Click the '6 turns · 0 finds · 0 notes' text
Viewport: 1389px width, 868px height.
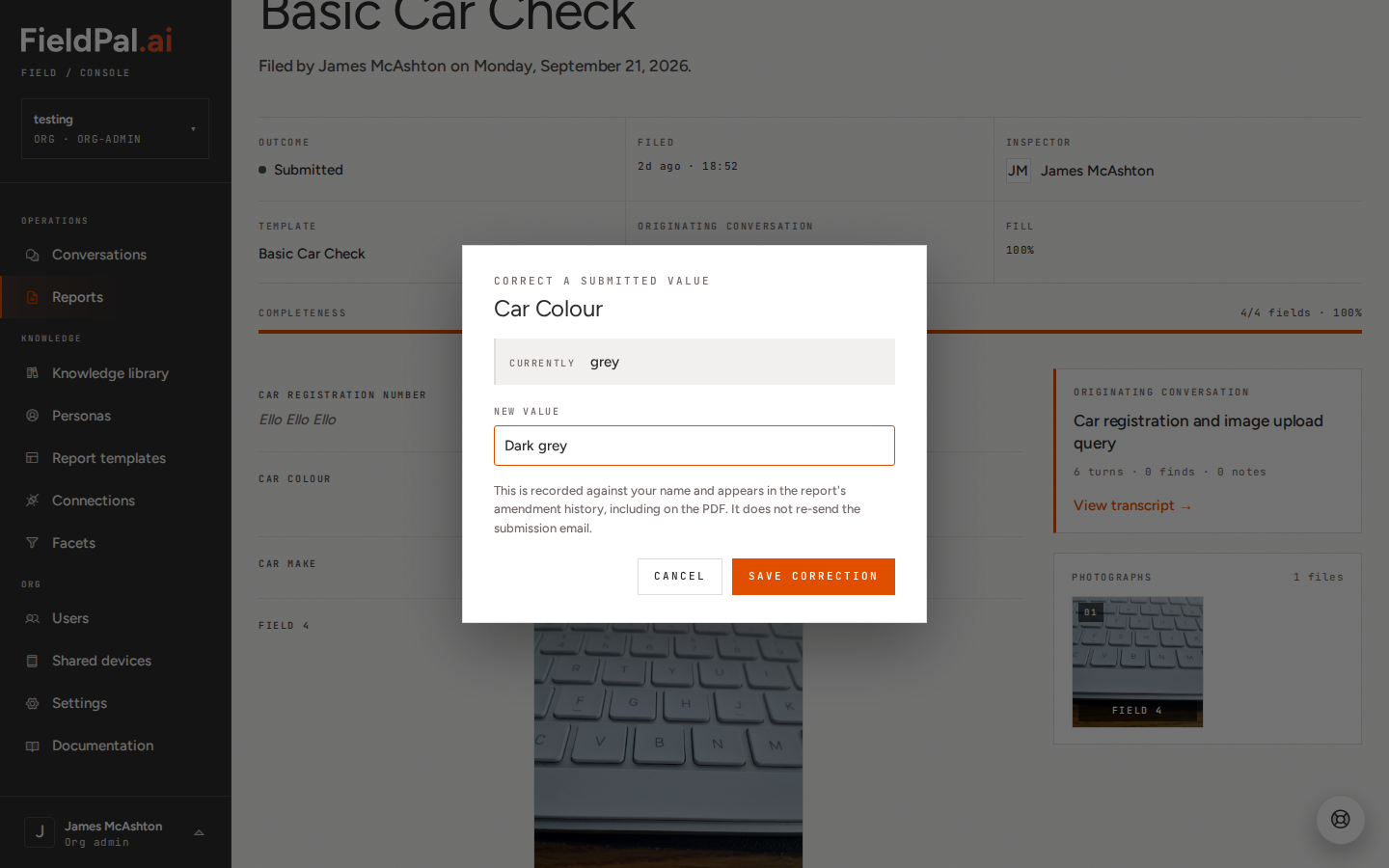pyautogui.click(x=1169, y=472)
